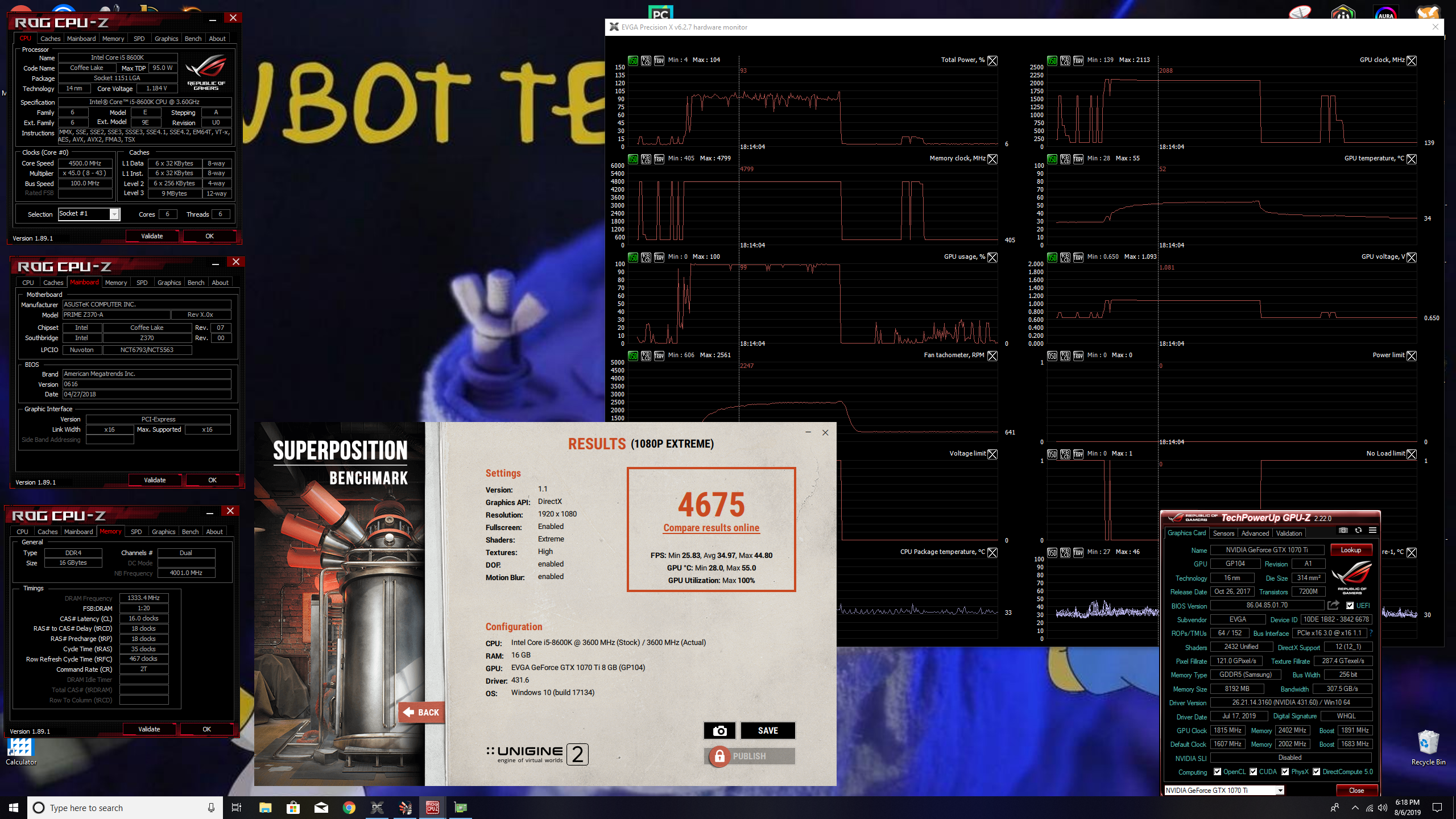Open the GPU-Z hamburger menu icon
This screenshot has height=819, width=1456.
point(1372,530)
